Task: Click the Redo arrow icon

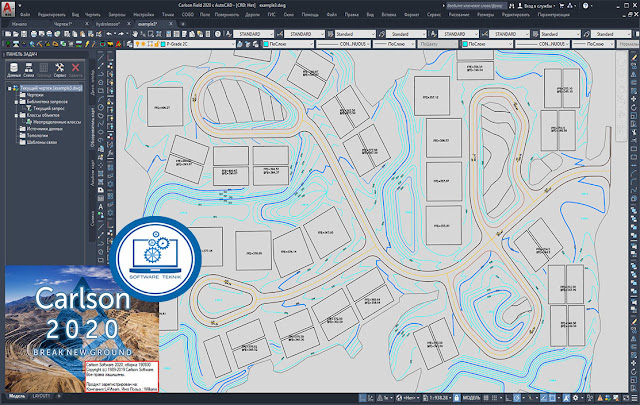Action: [x=121, y=34]
